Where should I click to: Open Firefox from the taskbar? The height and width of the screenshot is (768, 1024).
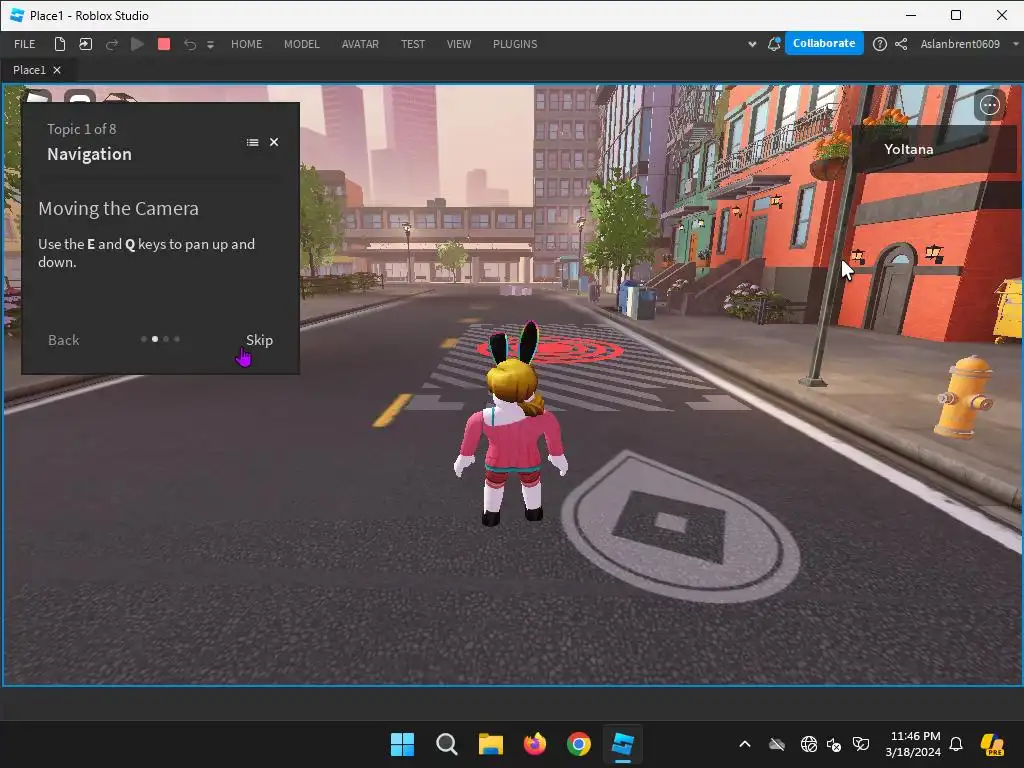pos(535,744)
